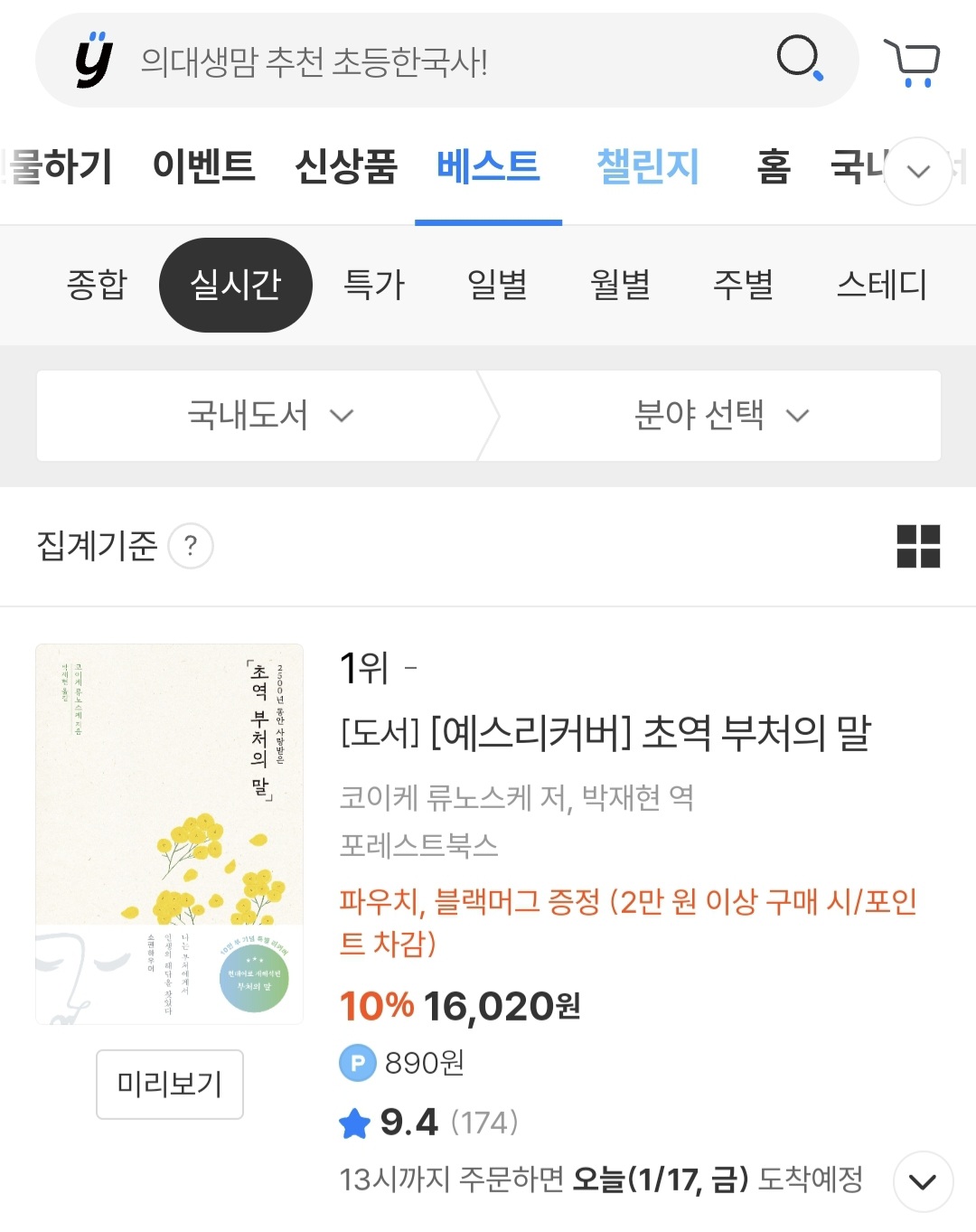Open the 초역 부처의 말 book title link
Viewport: 976px width, 1232px height.
click(605, 733)
